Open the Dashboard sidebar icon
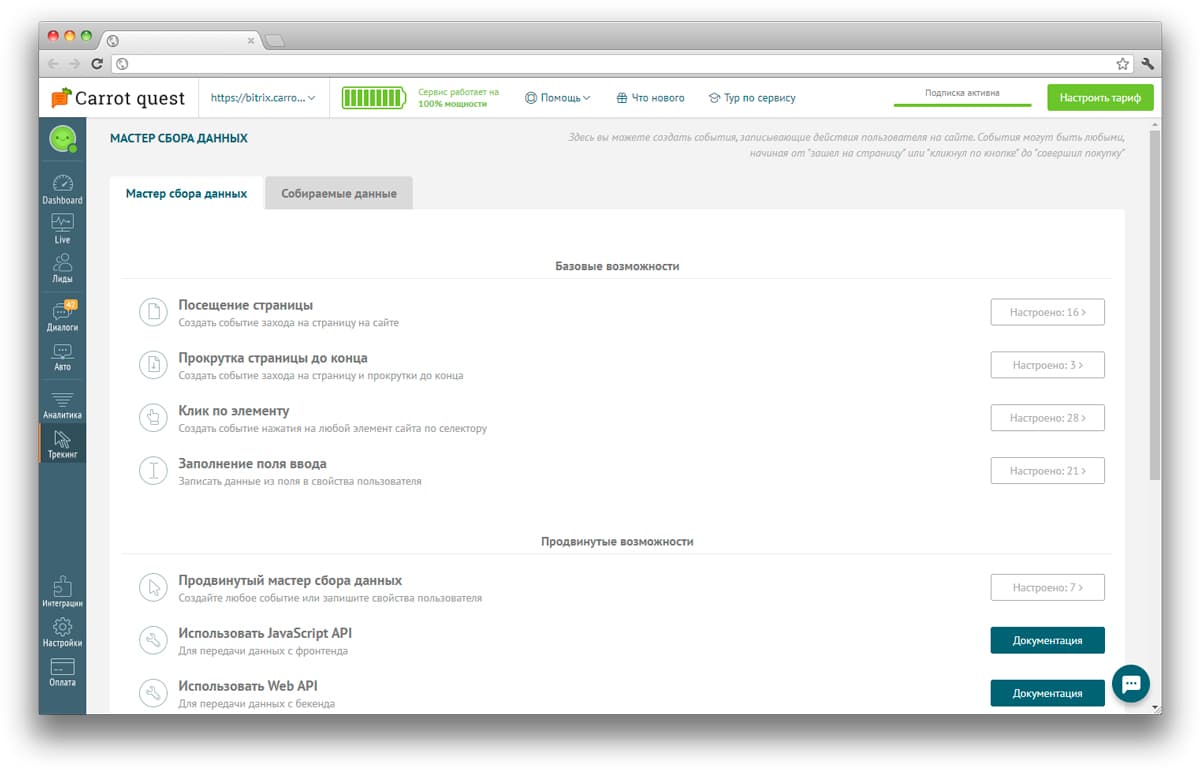This screenshot has height=770, width=1200. tap(62, 189)
